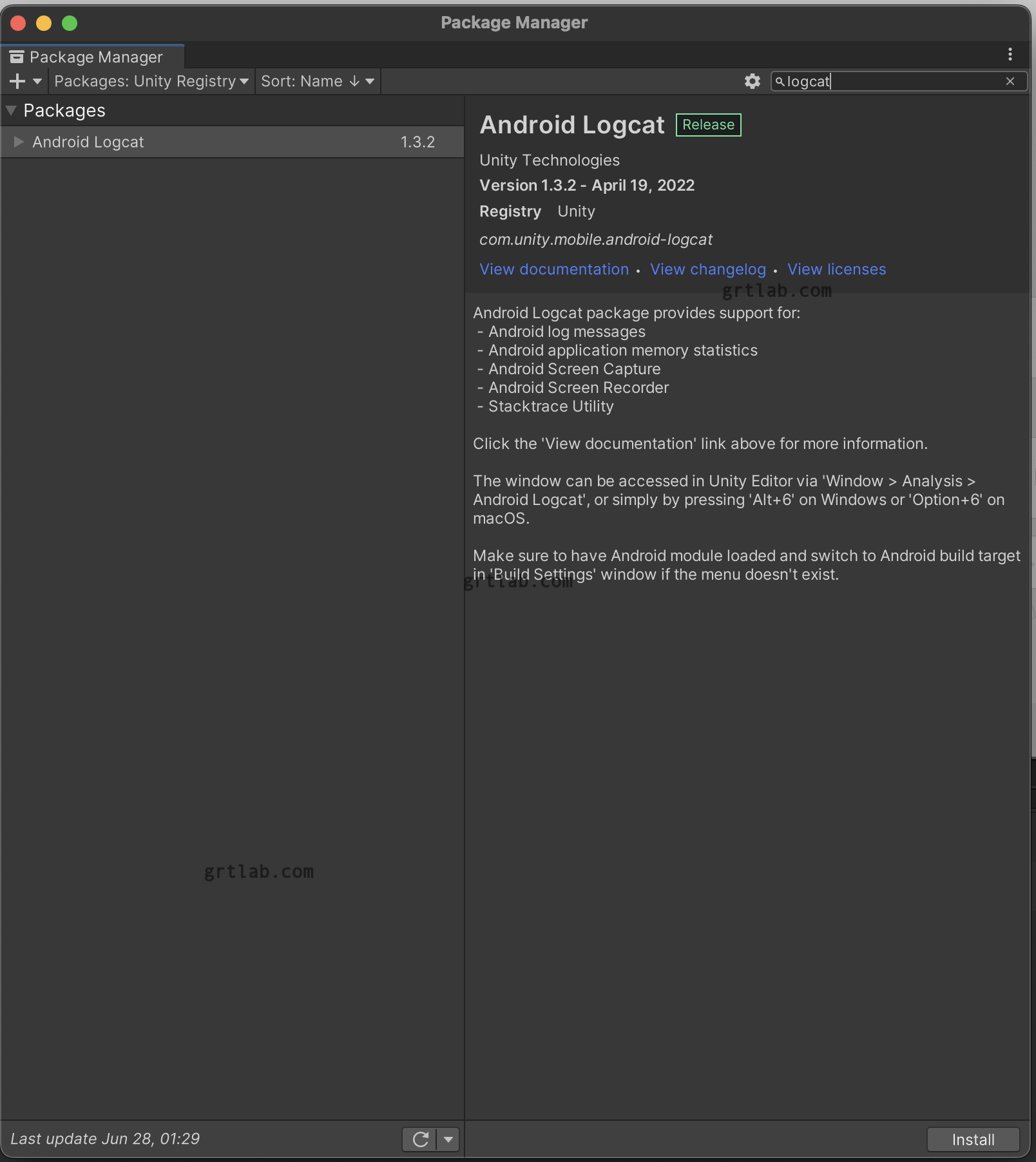This screenshot has width=1036, height=1162.
Task: Click the Last update Jun 28 status text
Action: [105, 1139]
